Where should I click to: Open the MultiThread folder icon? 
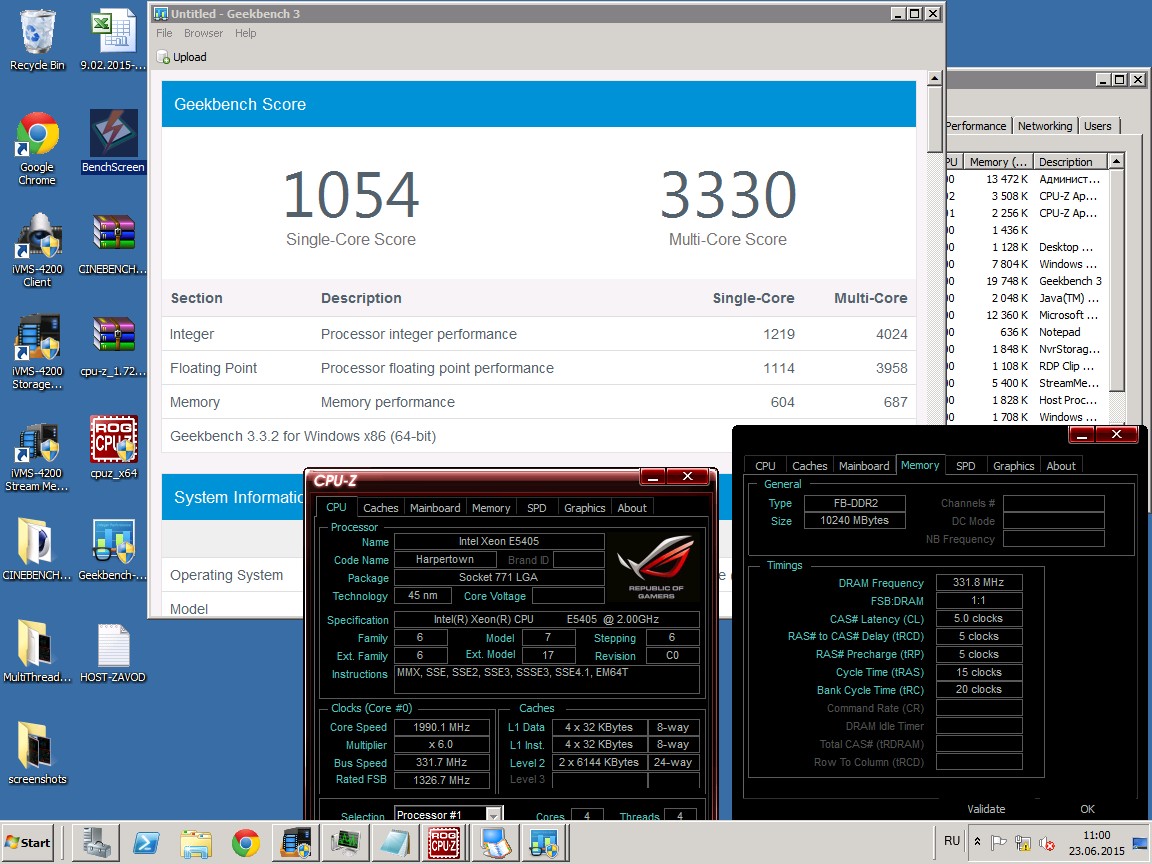[37, 652]
